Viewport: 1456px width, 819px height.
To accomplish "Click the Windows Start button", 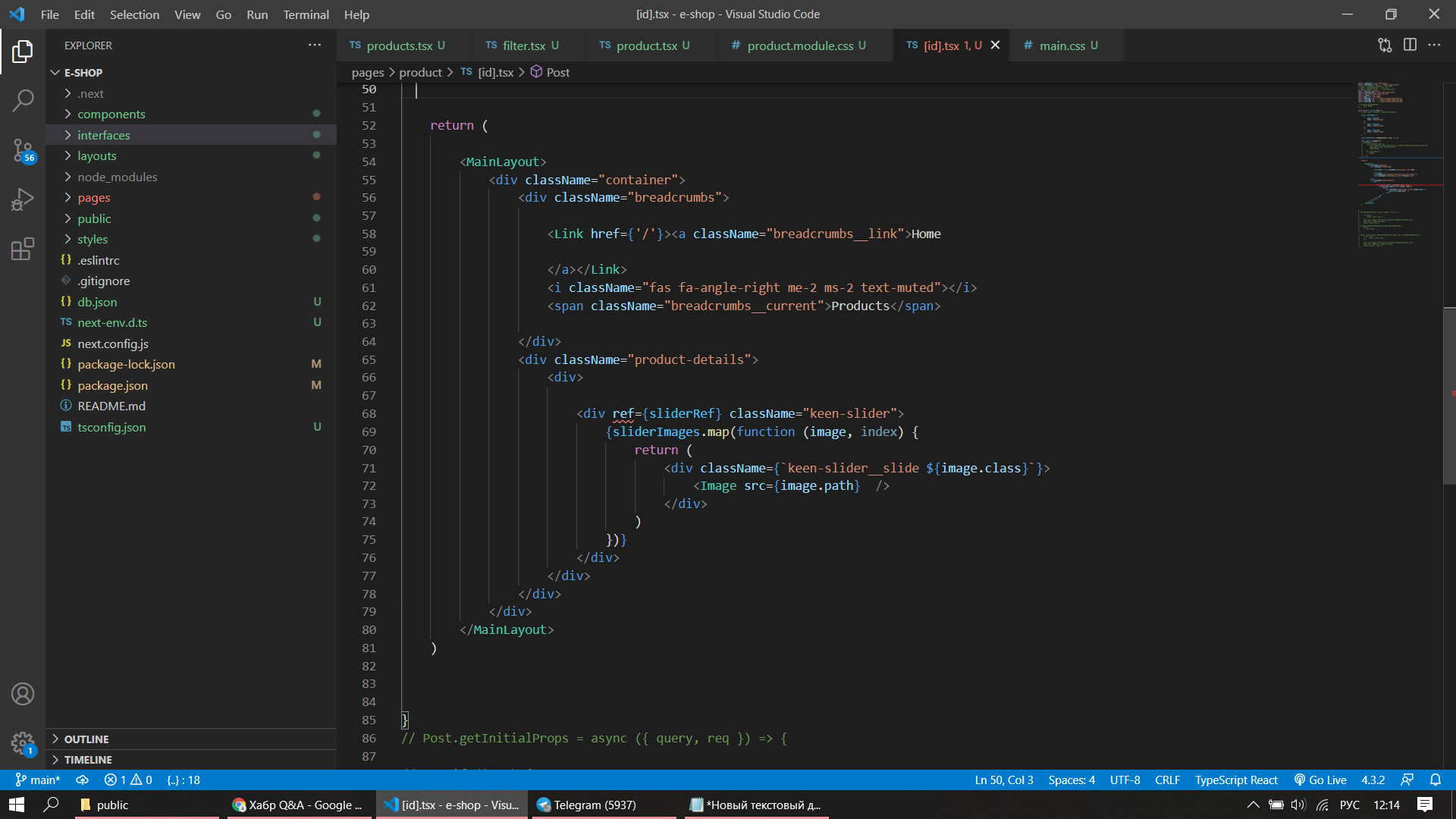I will tap(17, 805).
